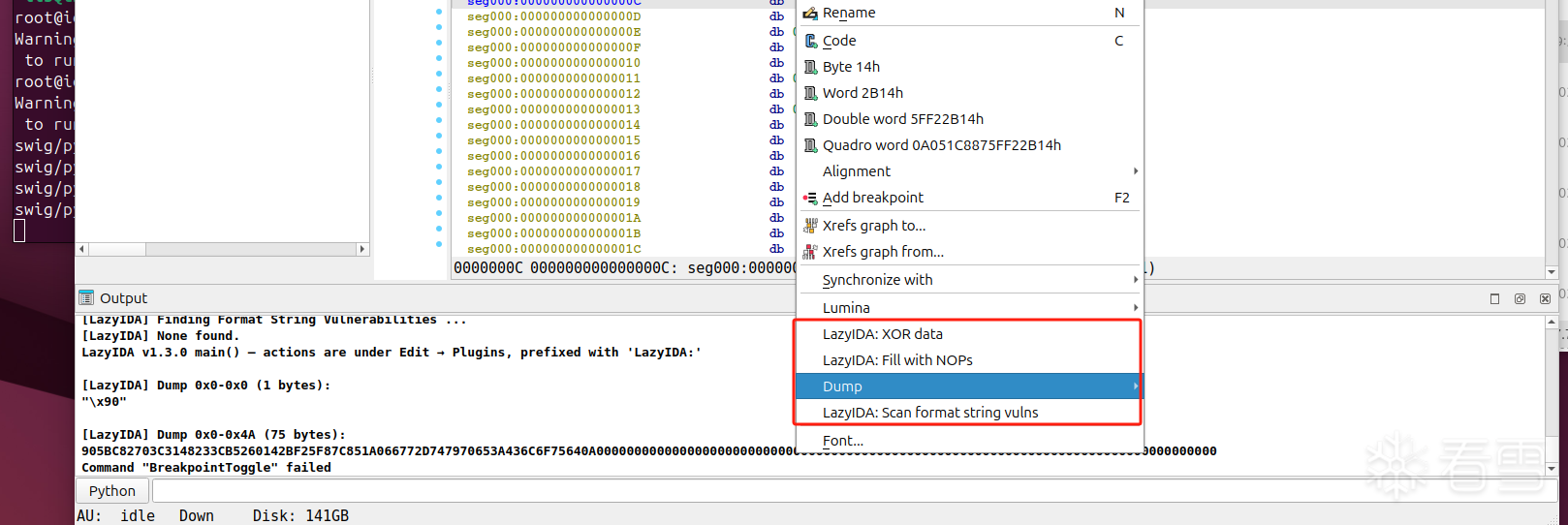Click the Byte 14h data icon

(811, 67)
